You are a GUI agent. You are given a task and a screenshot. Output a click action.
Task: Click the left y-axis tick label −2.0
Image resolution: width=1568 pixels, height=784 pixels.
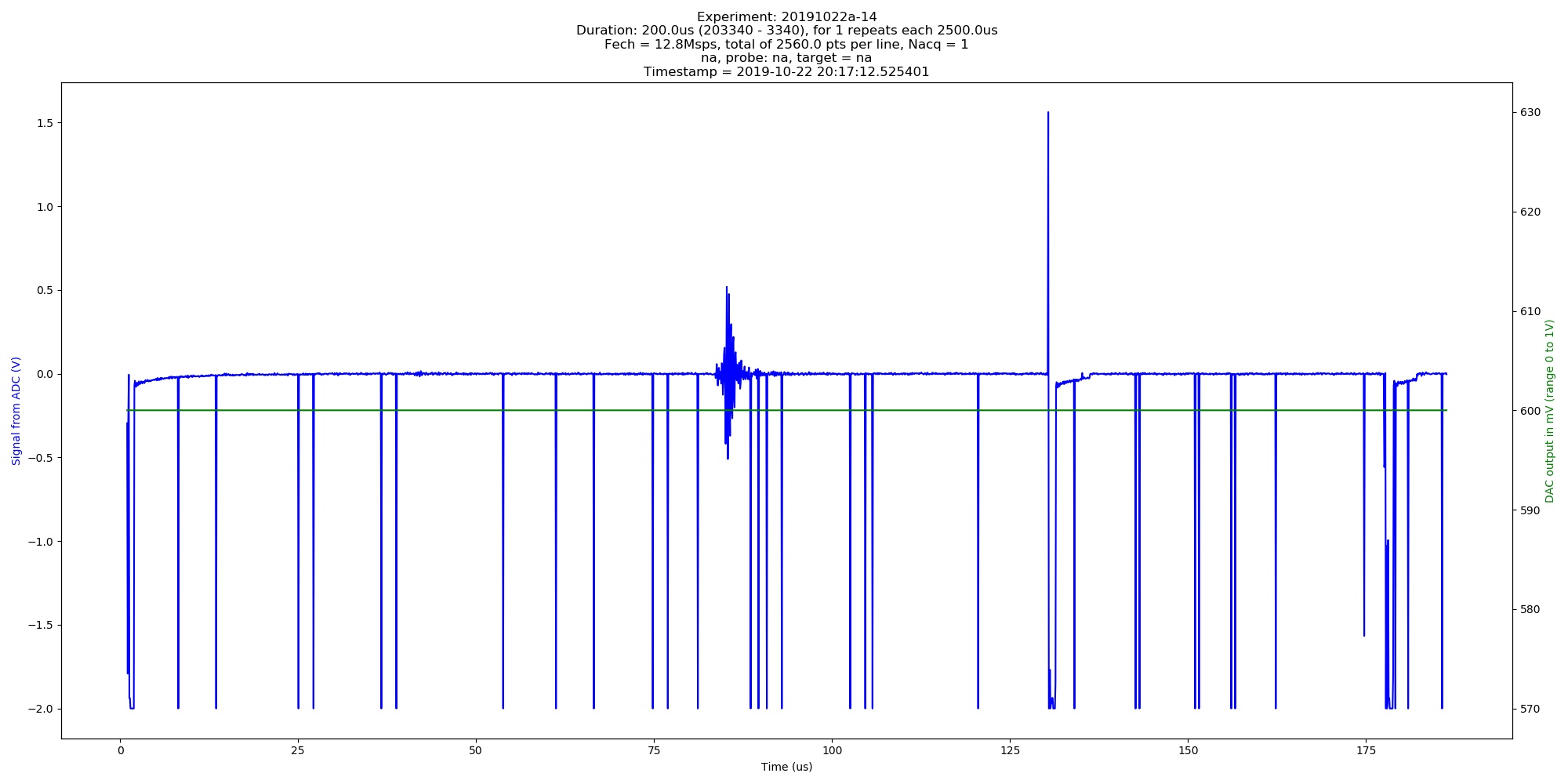41,709
